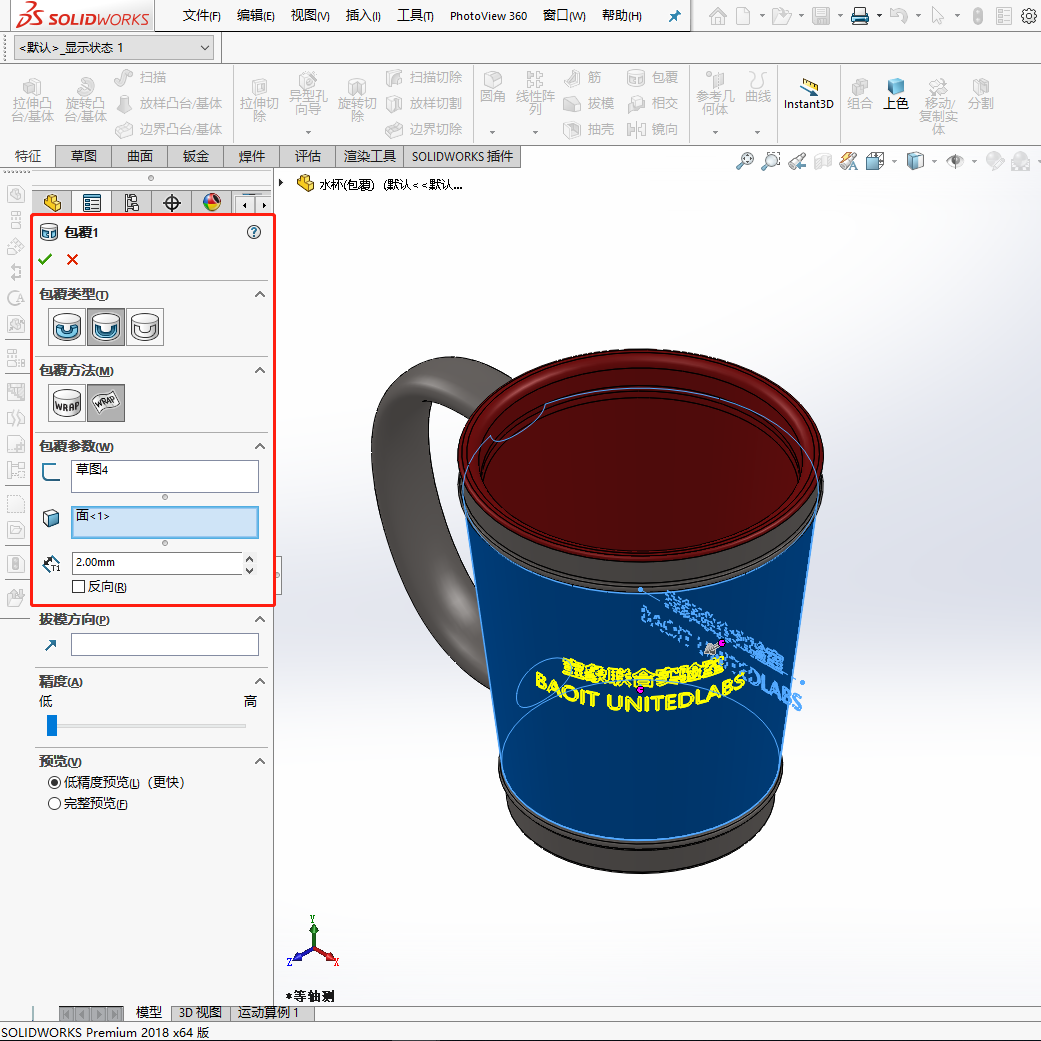1041x1041 pixels.
Task: Choose the analytical WRAP method icon
Action: [x=67, y=403]
